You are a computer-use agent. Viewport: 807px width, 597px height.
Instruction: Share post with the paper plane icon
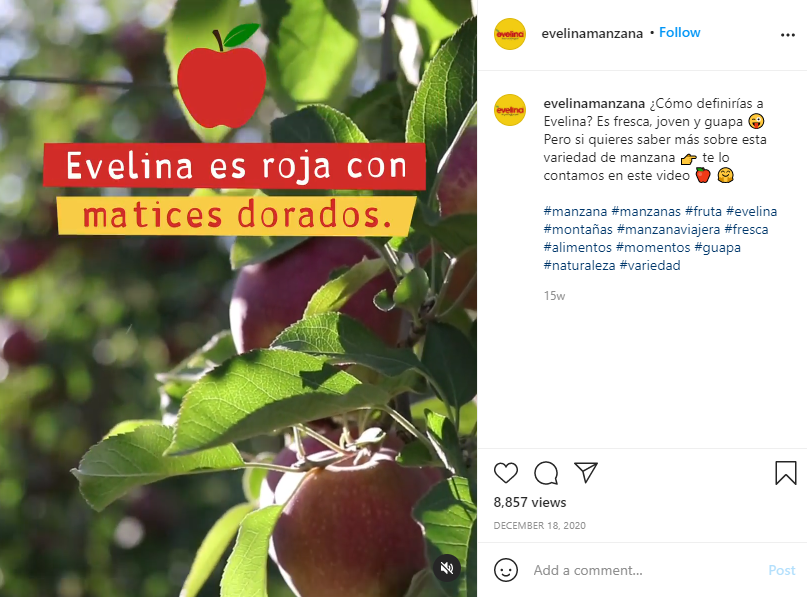coord(586,472)
